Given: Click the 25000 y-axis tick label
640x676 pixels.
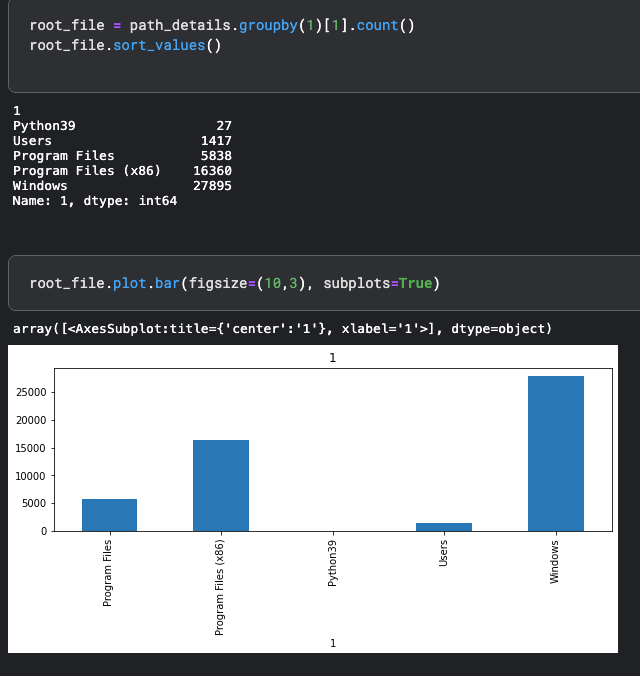Looking at the screenshot, I should point(31,392).
